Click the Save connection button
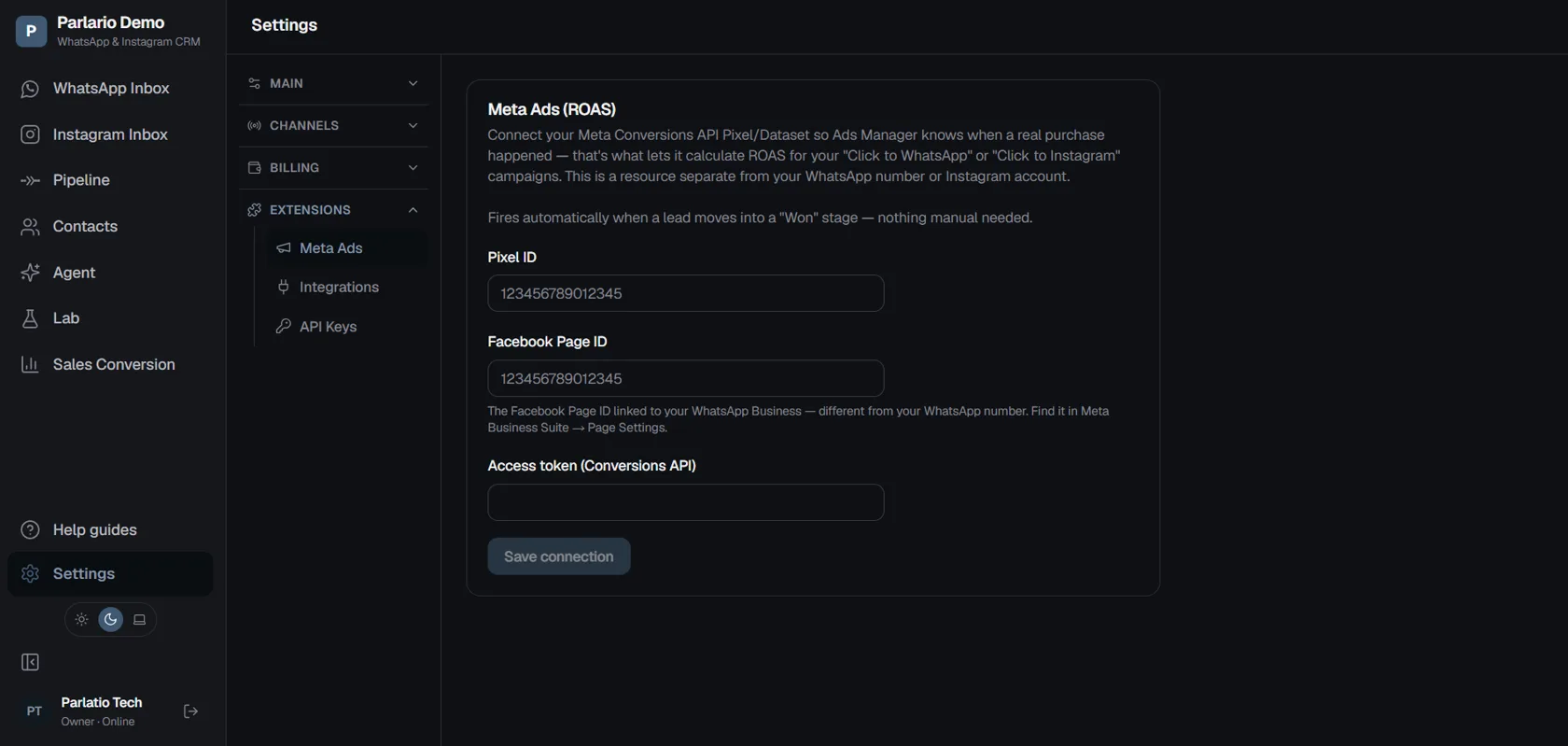The height and width of the screenshot is (746, 1568). (559, 556)
